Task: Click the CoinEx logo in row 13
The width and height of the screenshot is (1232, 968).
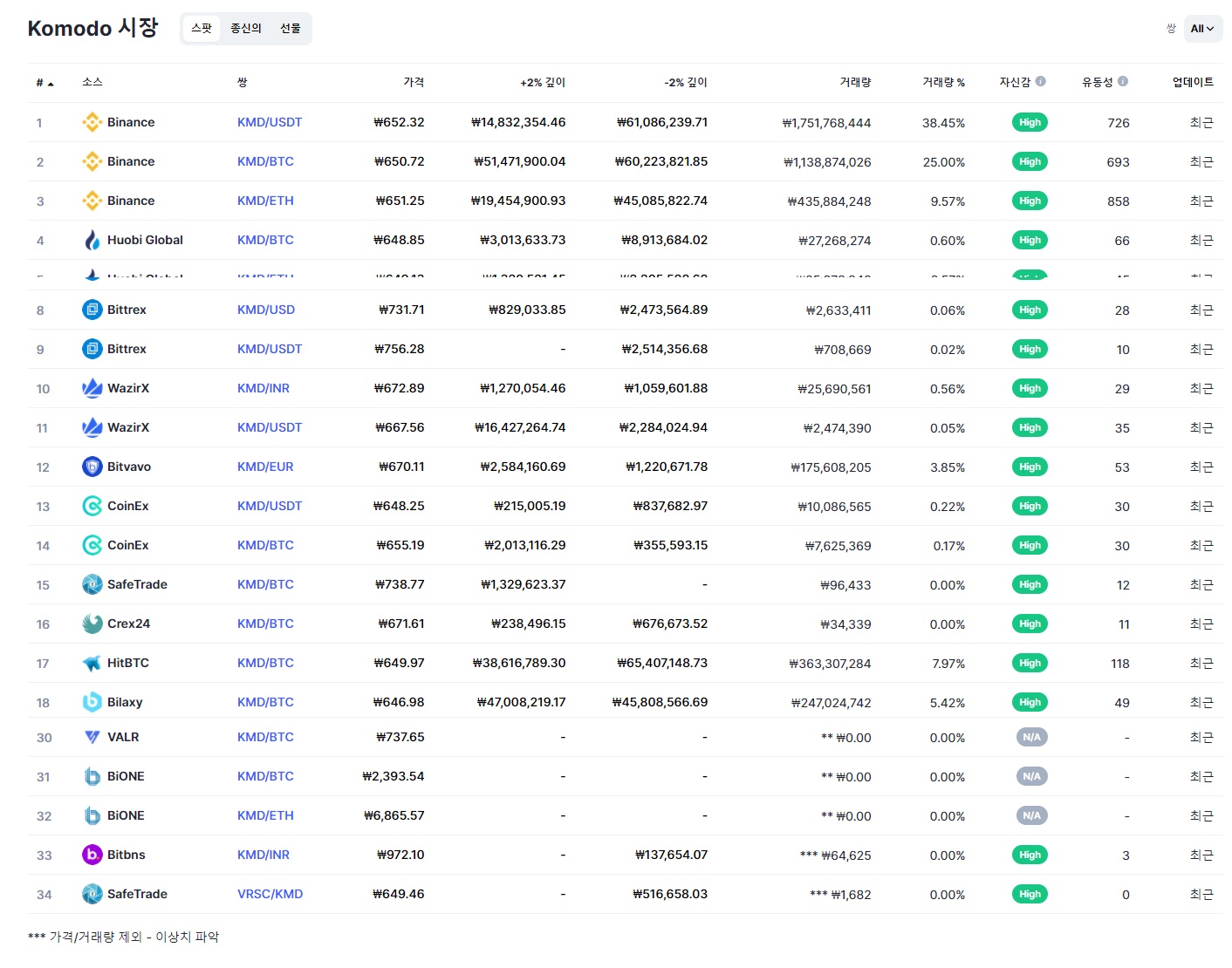Action: [x=92, y=506]
